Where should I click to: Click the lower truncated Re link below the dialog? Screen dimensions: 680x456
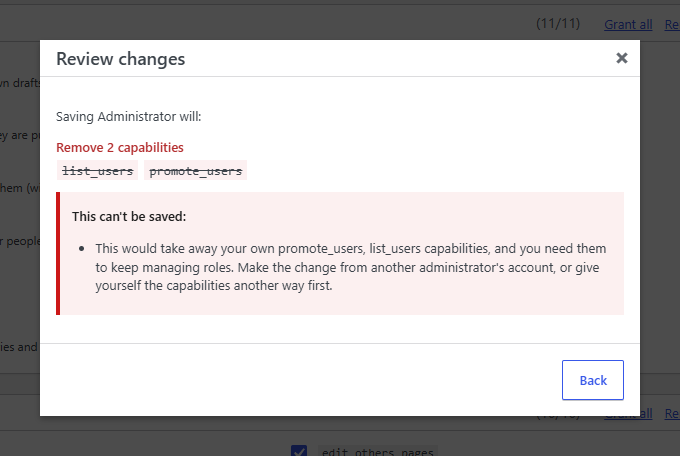coord(672,413)
